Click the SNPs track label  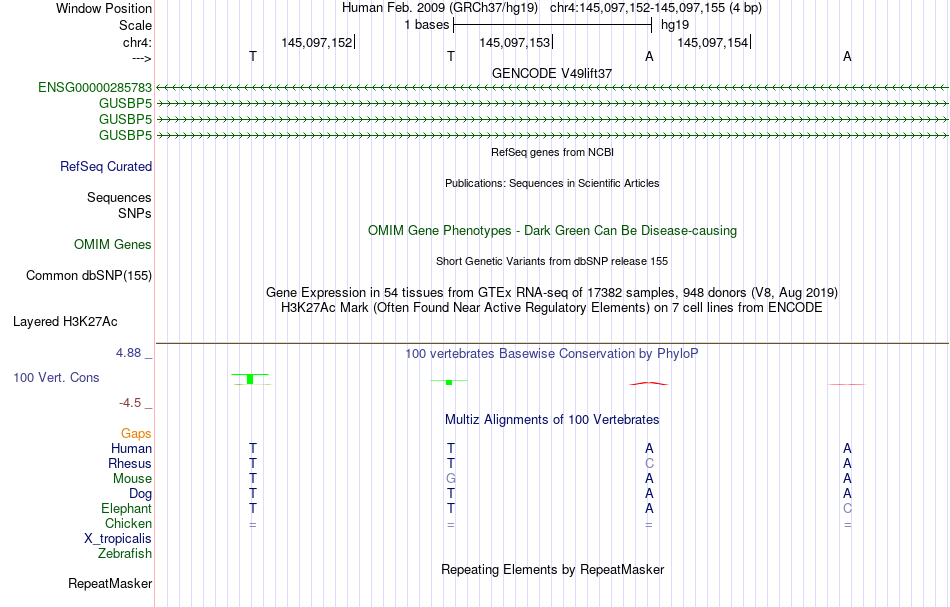(x=135, y=213)
